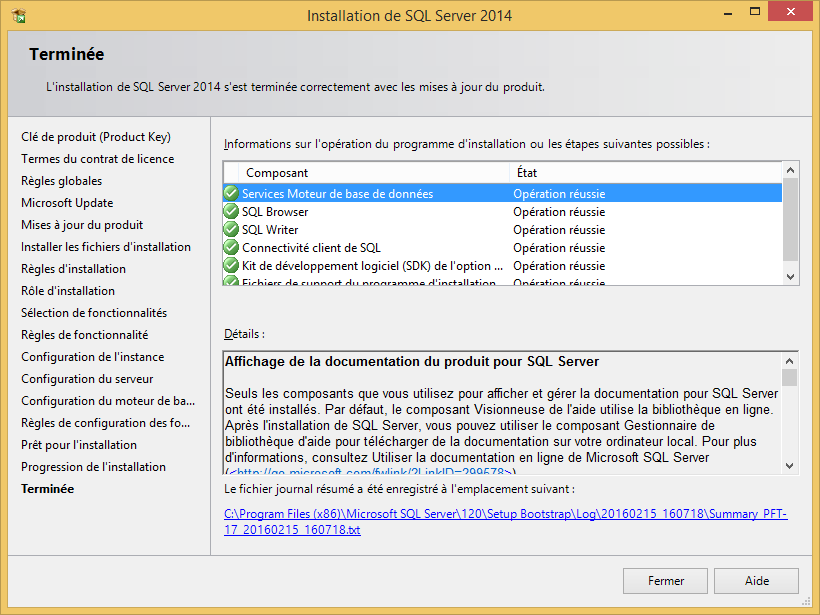The height and width of the screenshot is (615, 820).
Task: Click the Règles d'installation step
Action: pyautogui.click(x=73, y=268)
